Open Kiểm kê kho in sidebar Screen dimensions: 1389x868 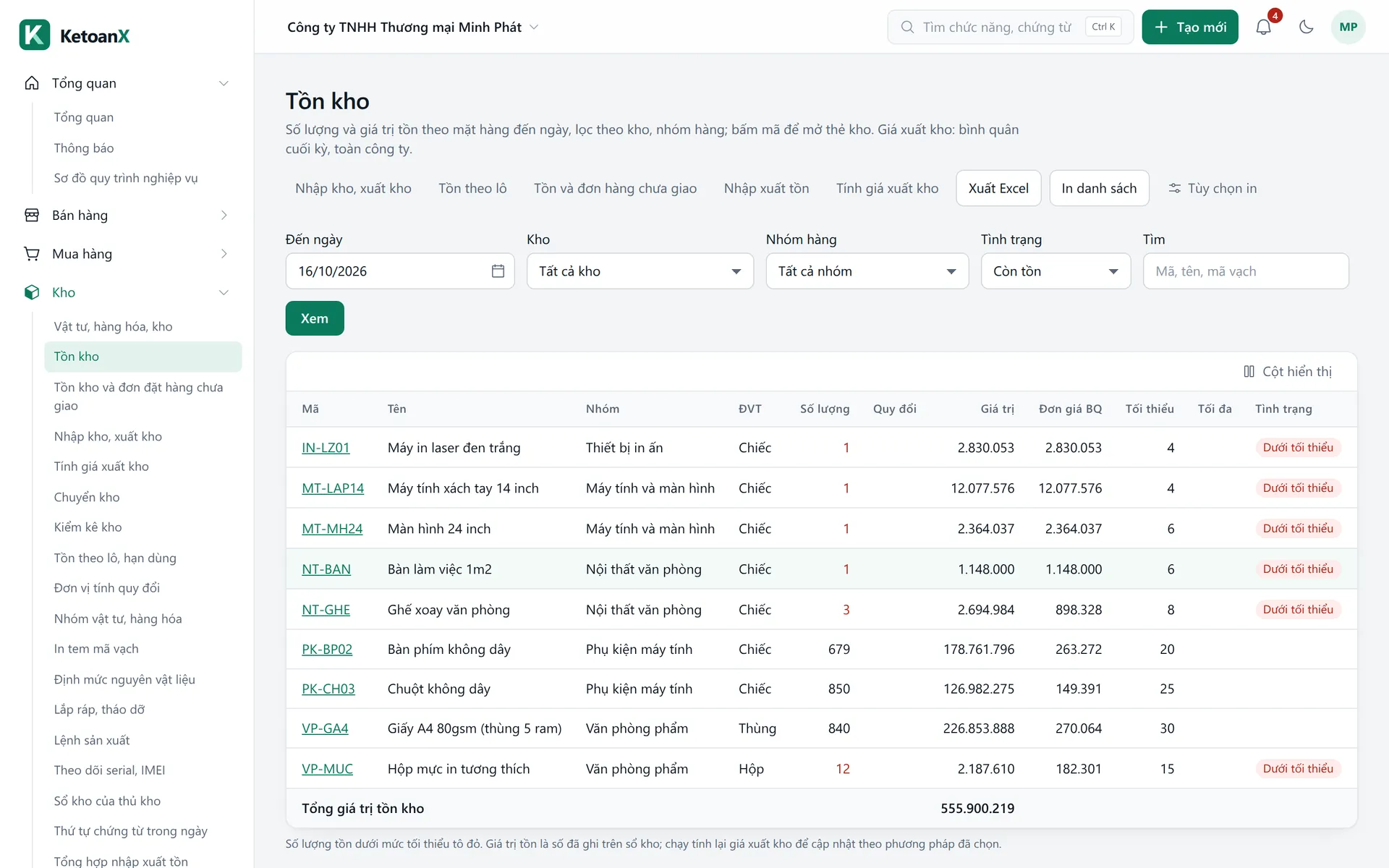click(x=88, y=527)
